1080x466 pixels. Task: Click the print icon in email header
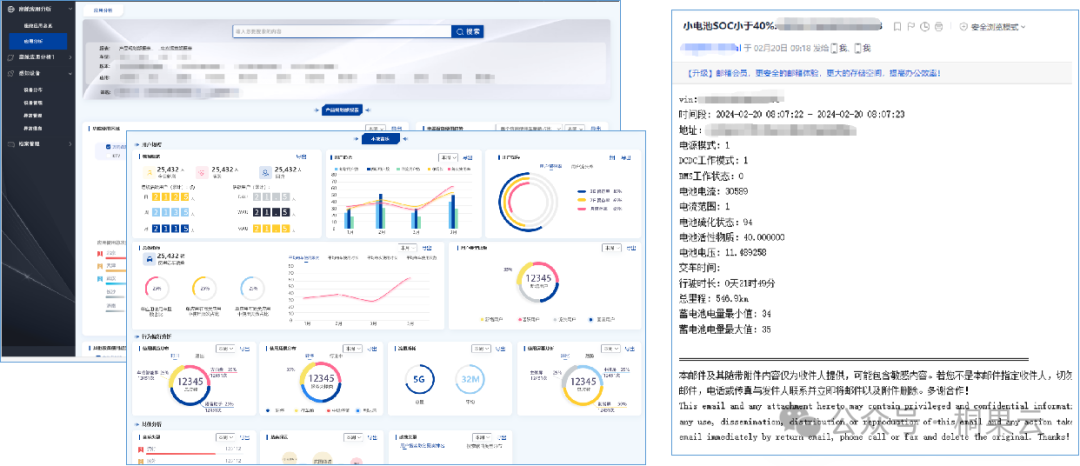click(x=940, y=27)
